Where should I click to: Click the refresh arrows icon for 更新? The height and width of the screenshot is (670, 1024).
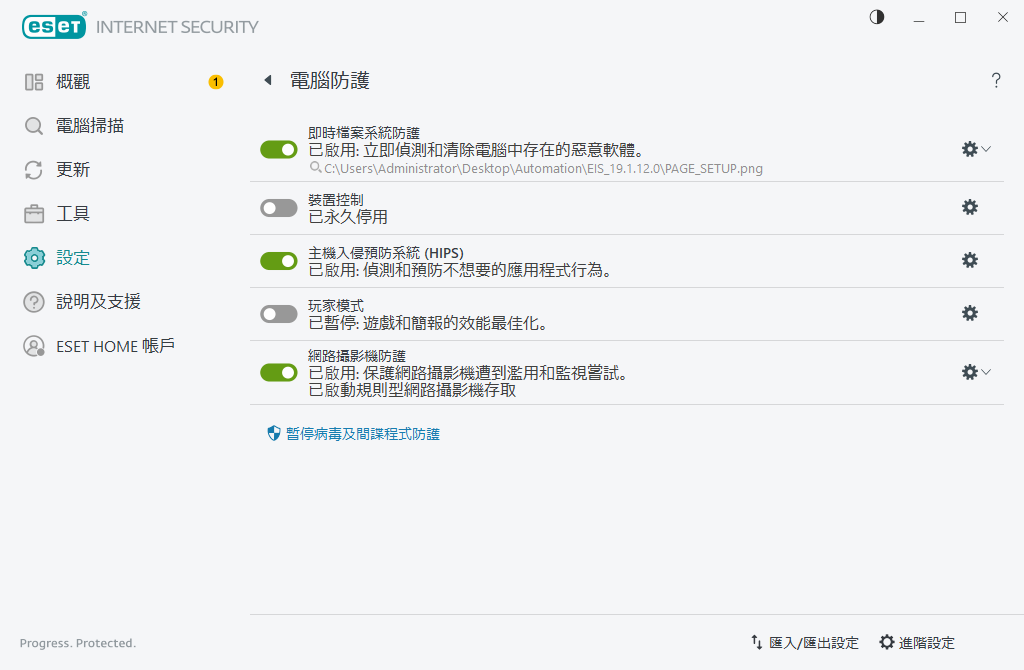(34, 170)
